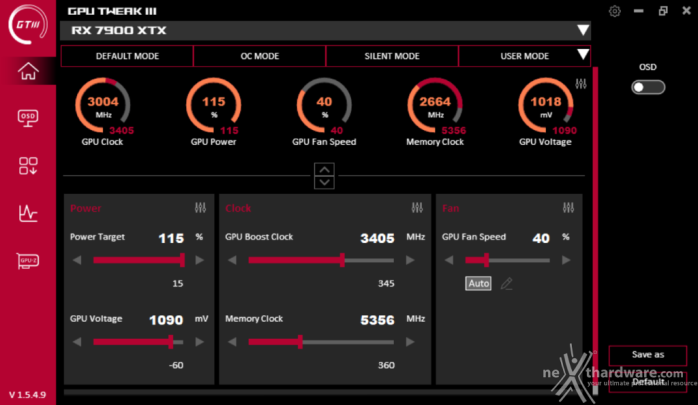The width and height of the screenshot is (698, 405).
Task: Open the utilities download sidebar icon
Action: pos(28,166)
